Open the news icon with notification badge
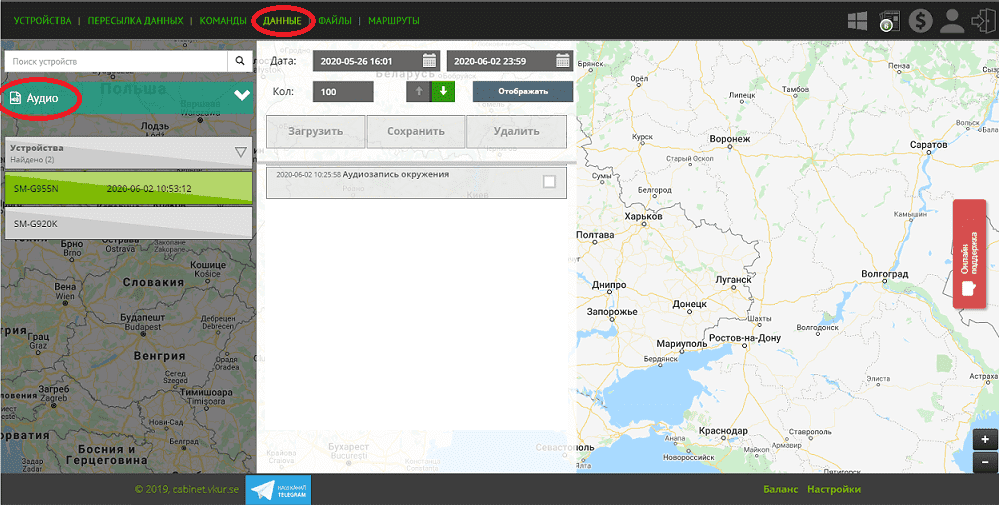 click(x=887, y=21)
